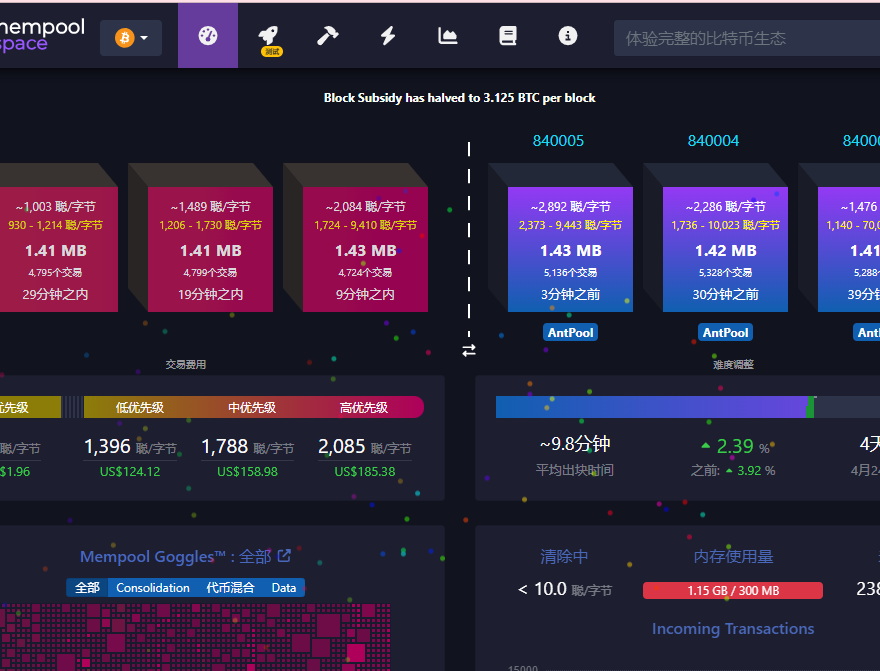The width and height of the screenshot is (880, 671).
Task: Select mined block with 5,328 transactions
Action: (x=725, y=249)
